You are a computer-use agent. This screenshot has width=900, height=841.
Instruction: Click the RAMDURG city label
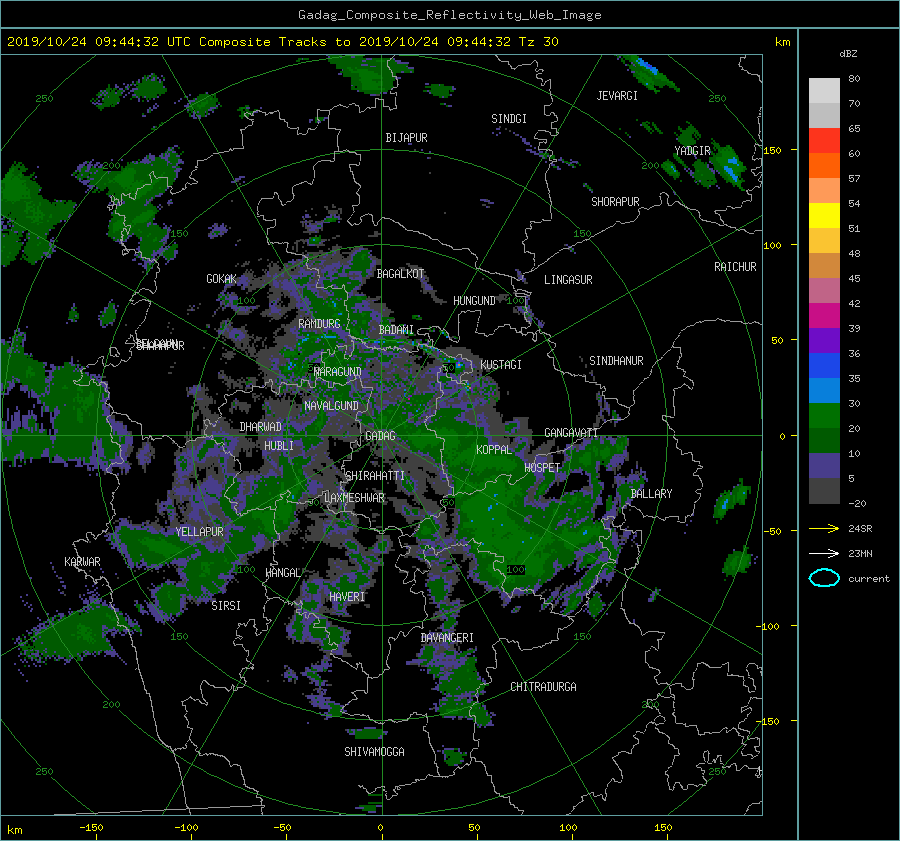319,324
